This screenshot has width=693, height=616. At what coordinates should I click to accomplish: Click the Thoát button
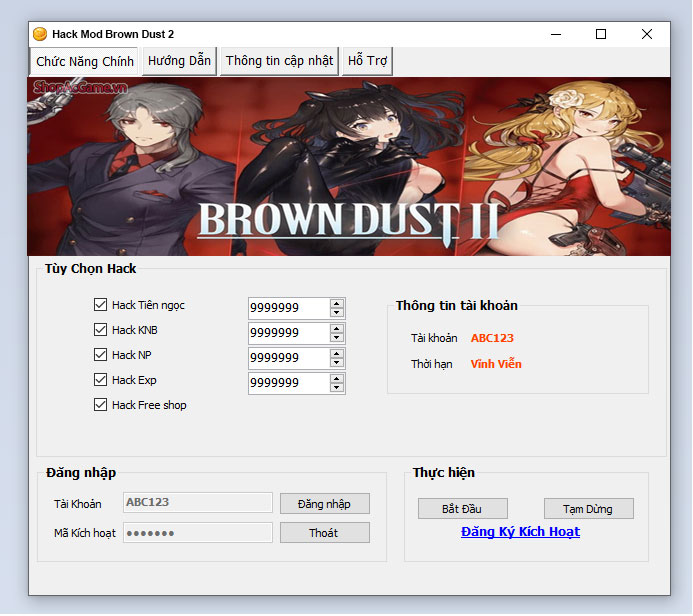click(325, 533)
